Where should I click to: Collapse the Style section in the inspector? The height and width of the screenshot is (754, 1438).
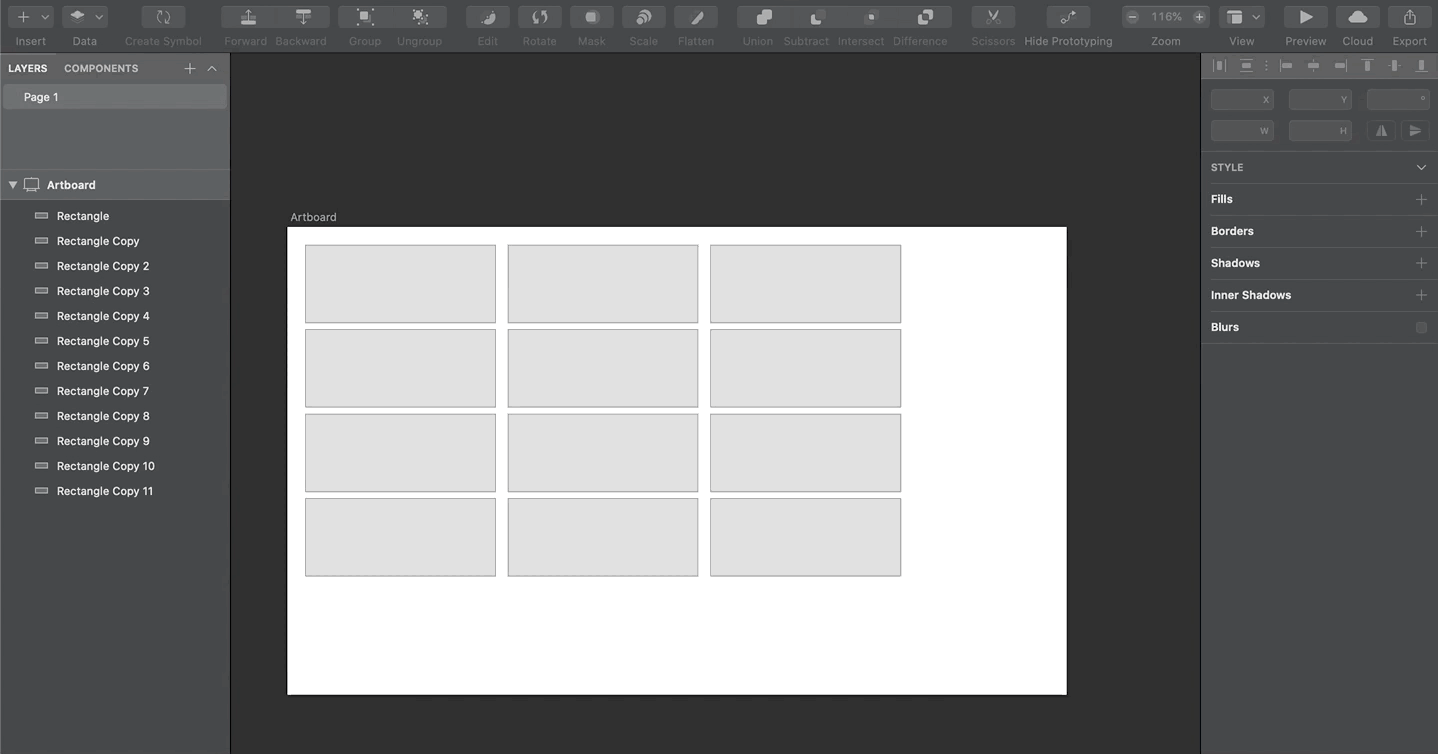click(x=1421, y=167)
